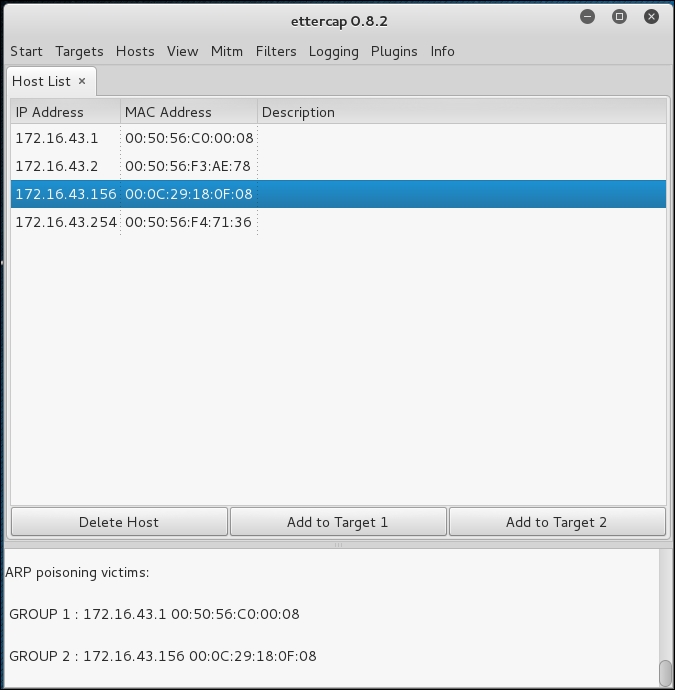675x690 pixels.
Task: Open the Info menu
Action: pyautogui.click(x=442, y=51)
